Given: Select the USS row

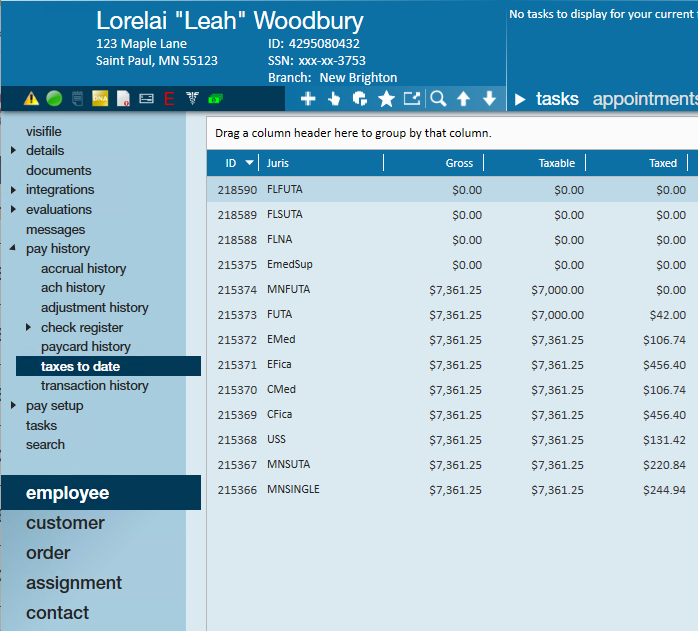Looking at the screenshot, I should tap(452, 440).
